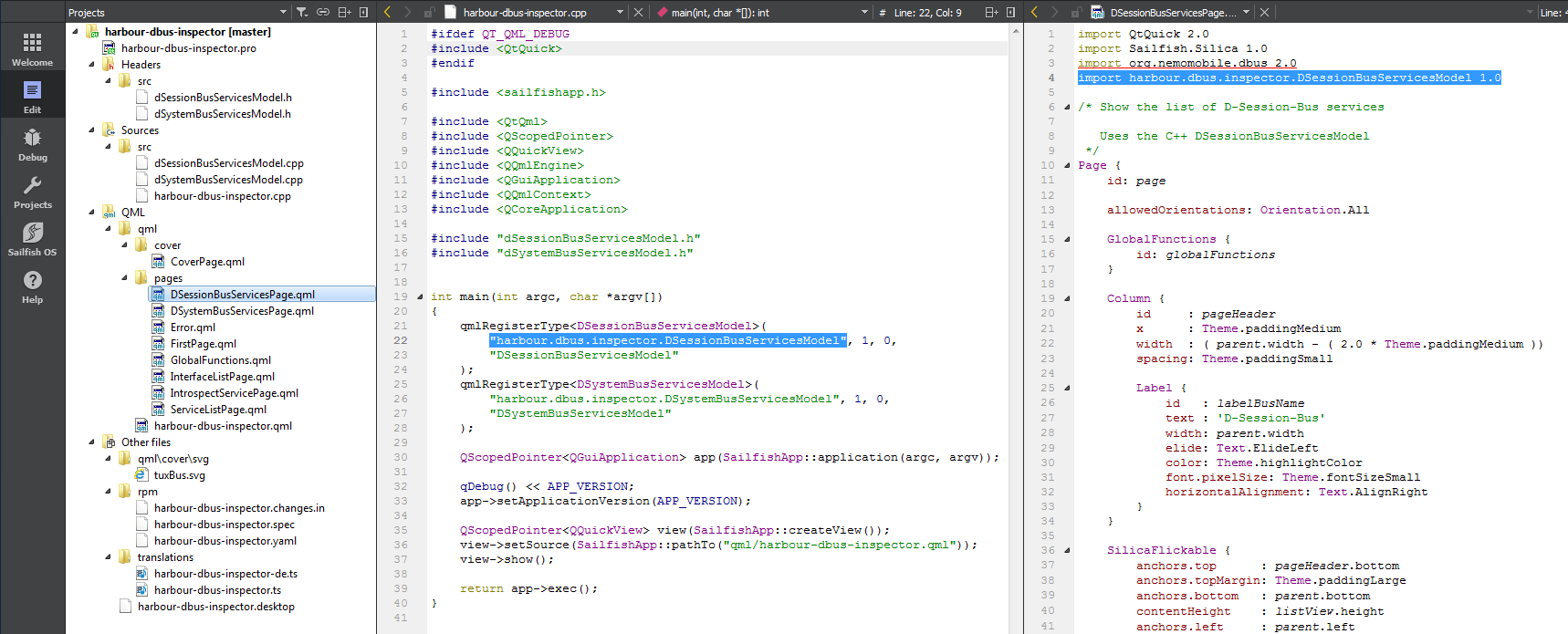The width and height of the screenshot is (1568, 634).
Task: Open the Help mode
Action: [x=32, y=286]
